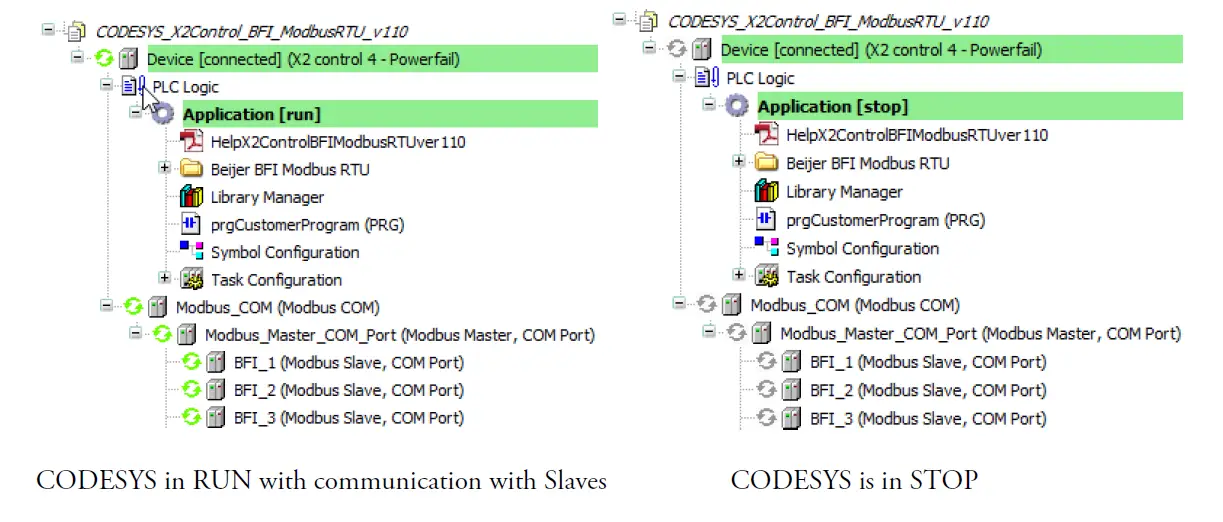Expand Beijer BFI Modbus RTU folder in stop tree

tap(738, 162)
